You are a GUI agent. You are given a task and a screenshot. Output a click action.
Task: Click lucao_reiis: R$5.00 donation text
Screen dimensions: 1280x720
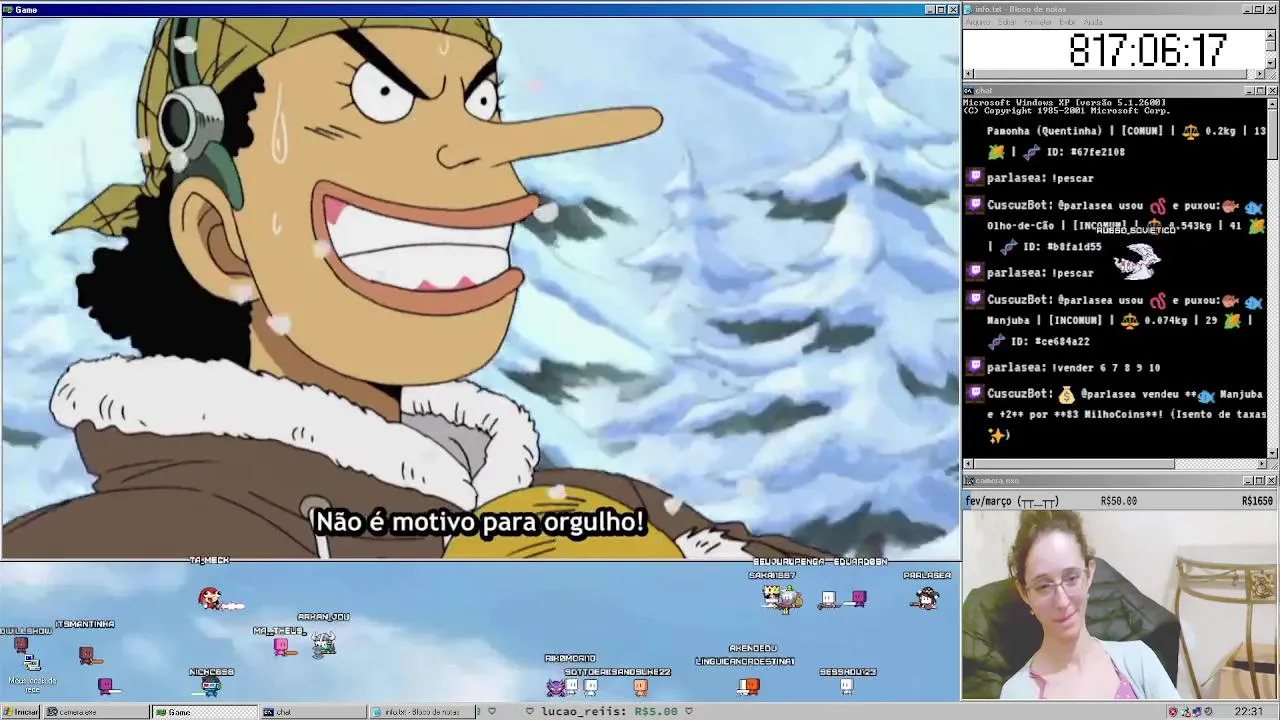tap(609, 712)
